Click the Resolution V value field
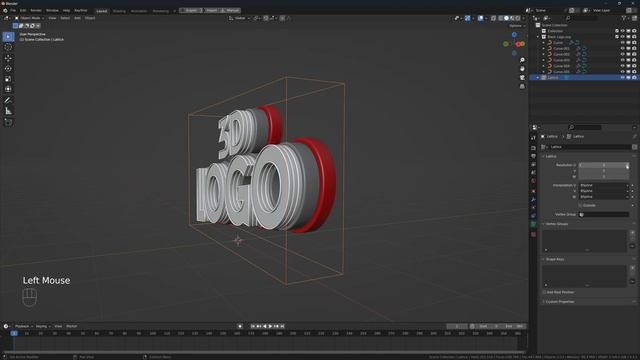Viewport: 640px width, 360px height. coord(604,171)
